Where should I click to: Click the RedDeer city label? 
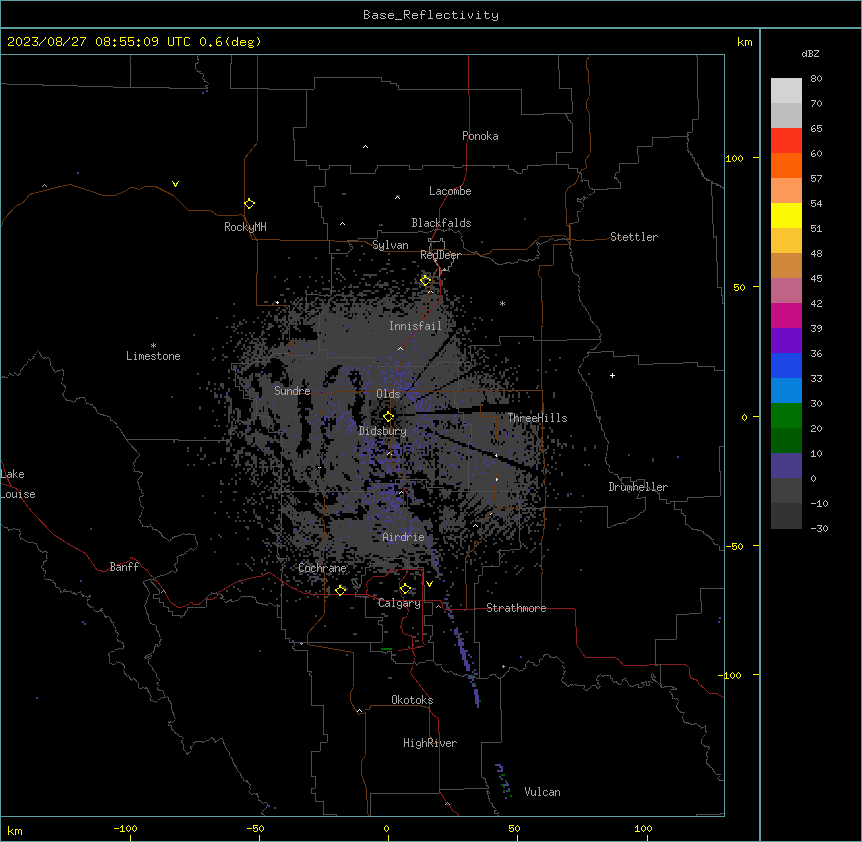(x=440, y=255)
